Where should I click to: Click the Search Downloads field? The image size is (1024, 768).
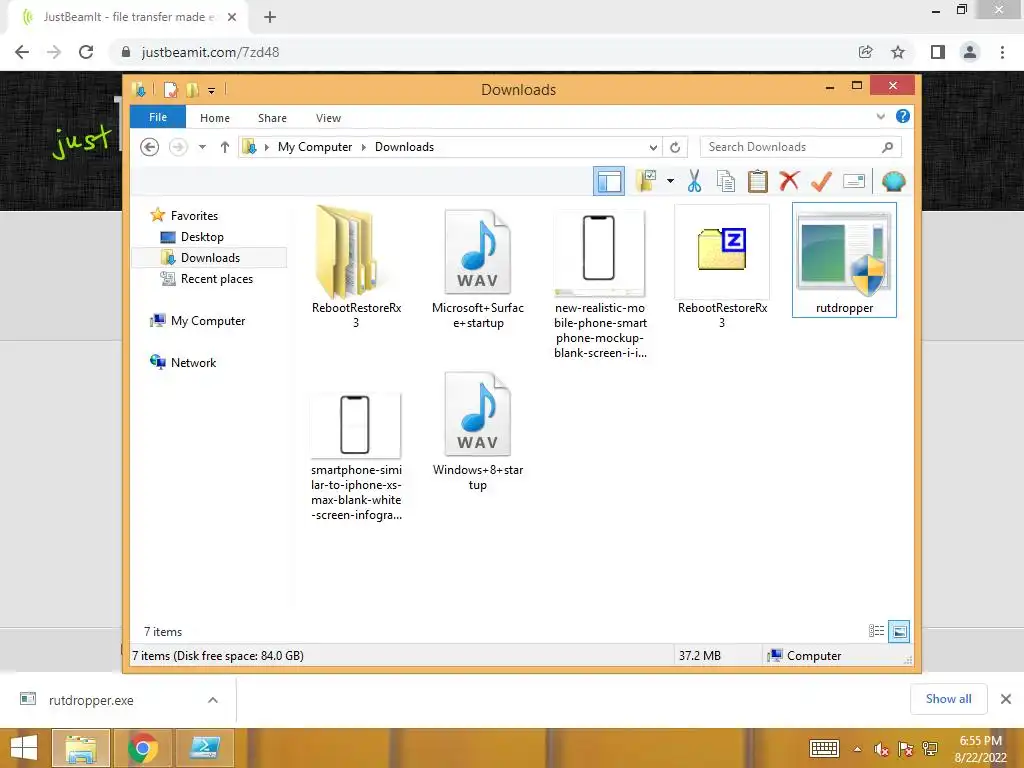[800, 147]
